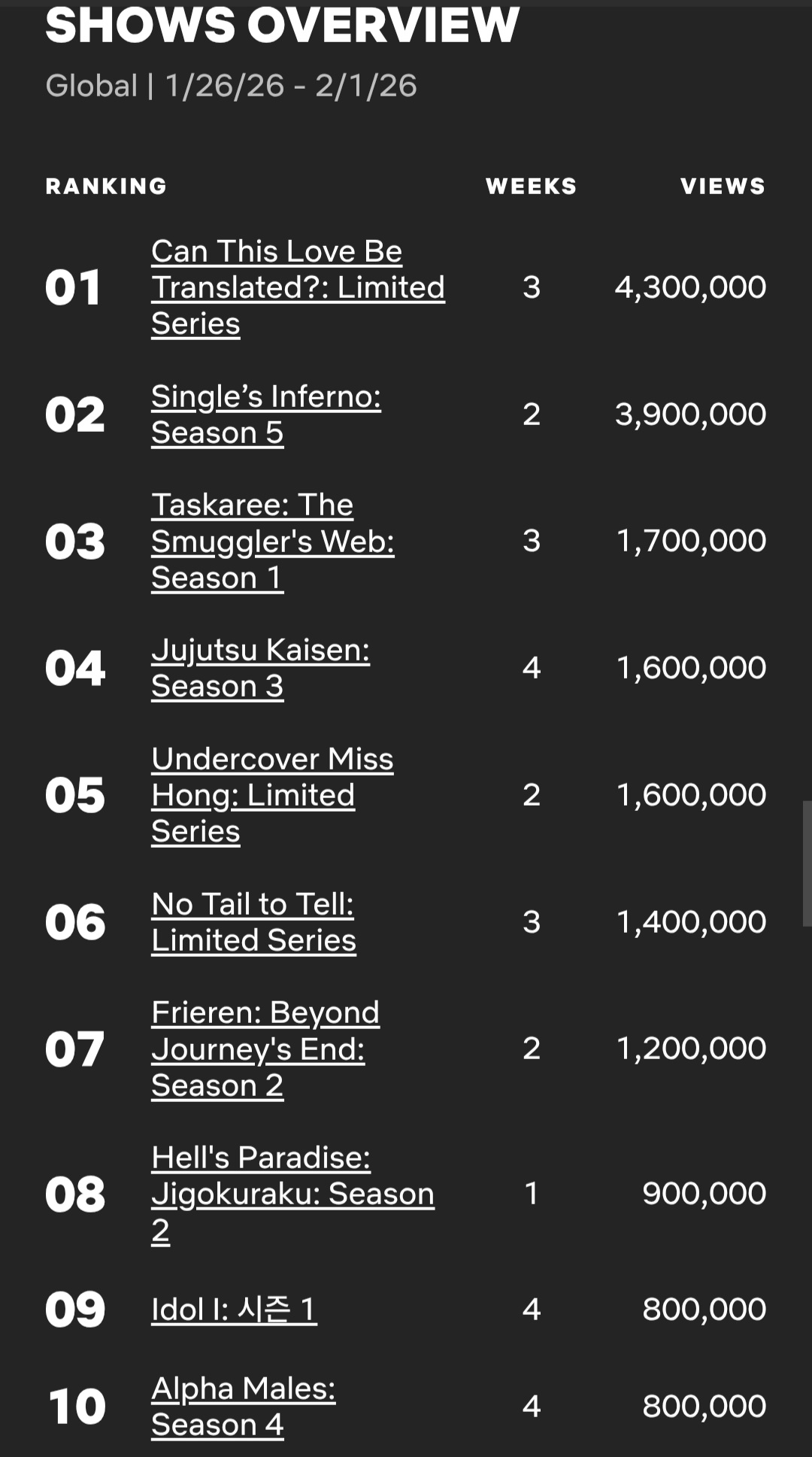Open Jujutsu Kaisen: Season 3 link
The height and width of the screenshot is (1457, 812).
(260, 668)
